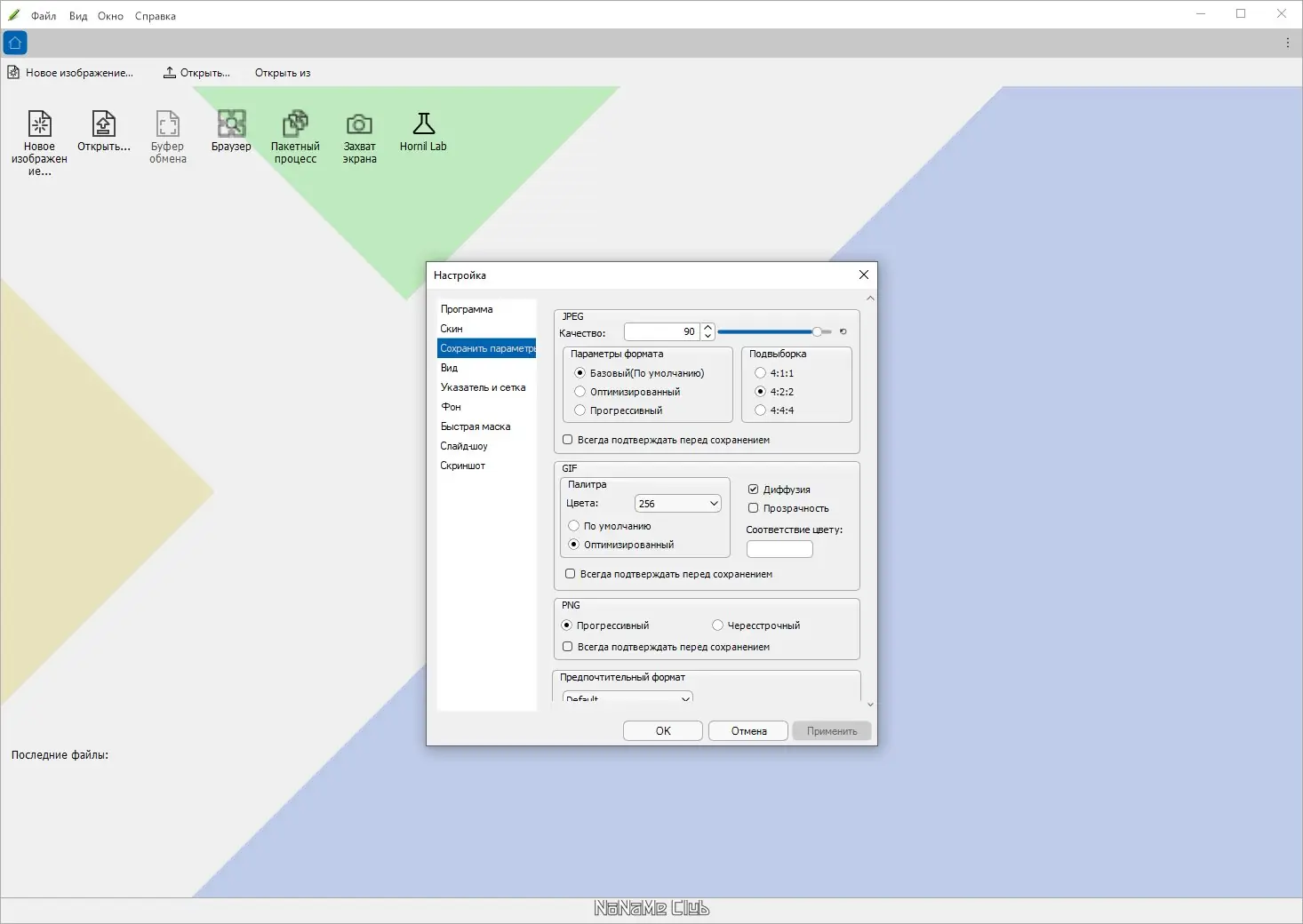This screenshot has height=924, width=1303.
Task: Expand the GIF Цвета dropdown showing 256
Action: tap(677, 504)
